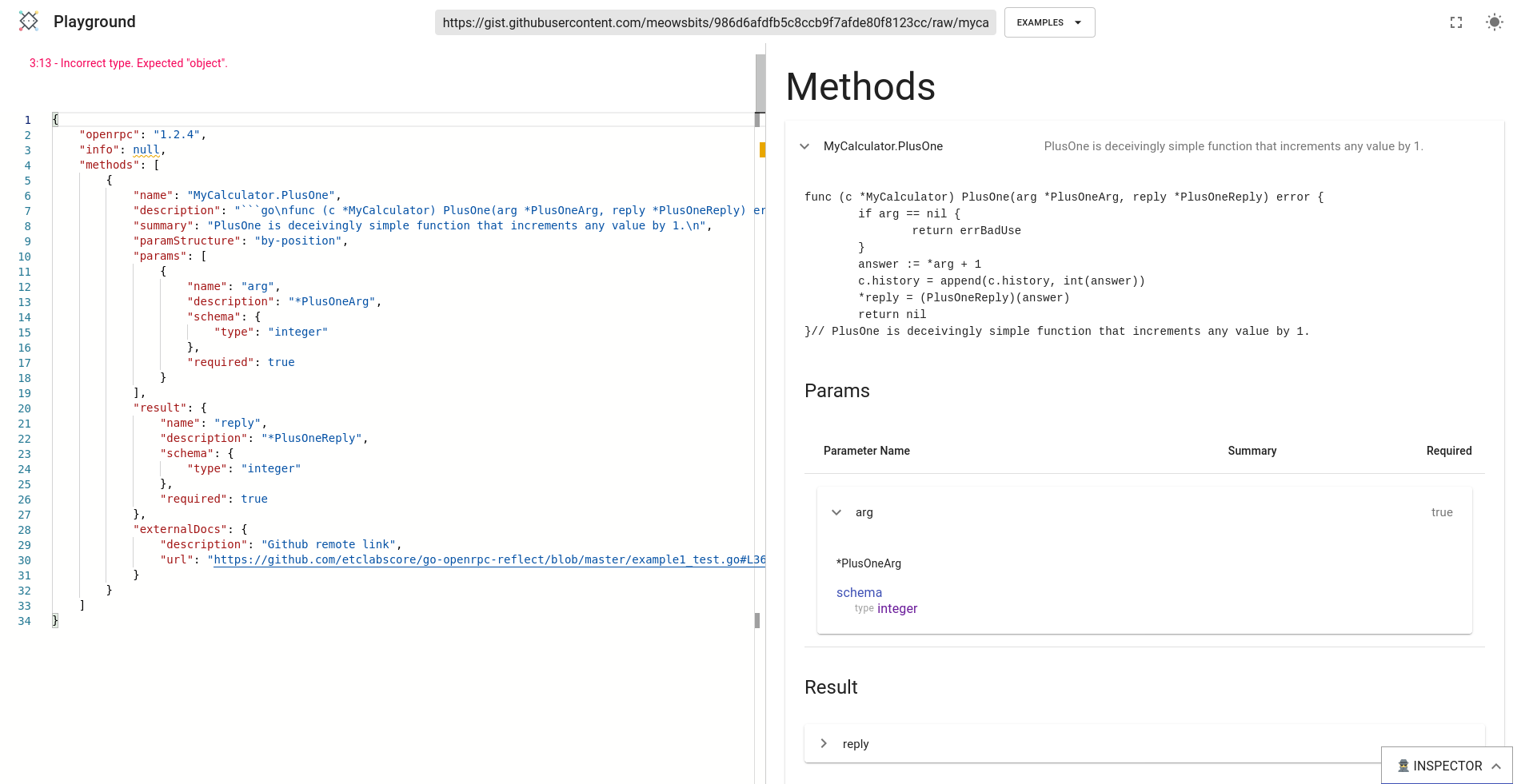Click the Required column header

coord(1449,451)
